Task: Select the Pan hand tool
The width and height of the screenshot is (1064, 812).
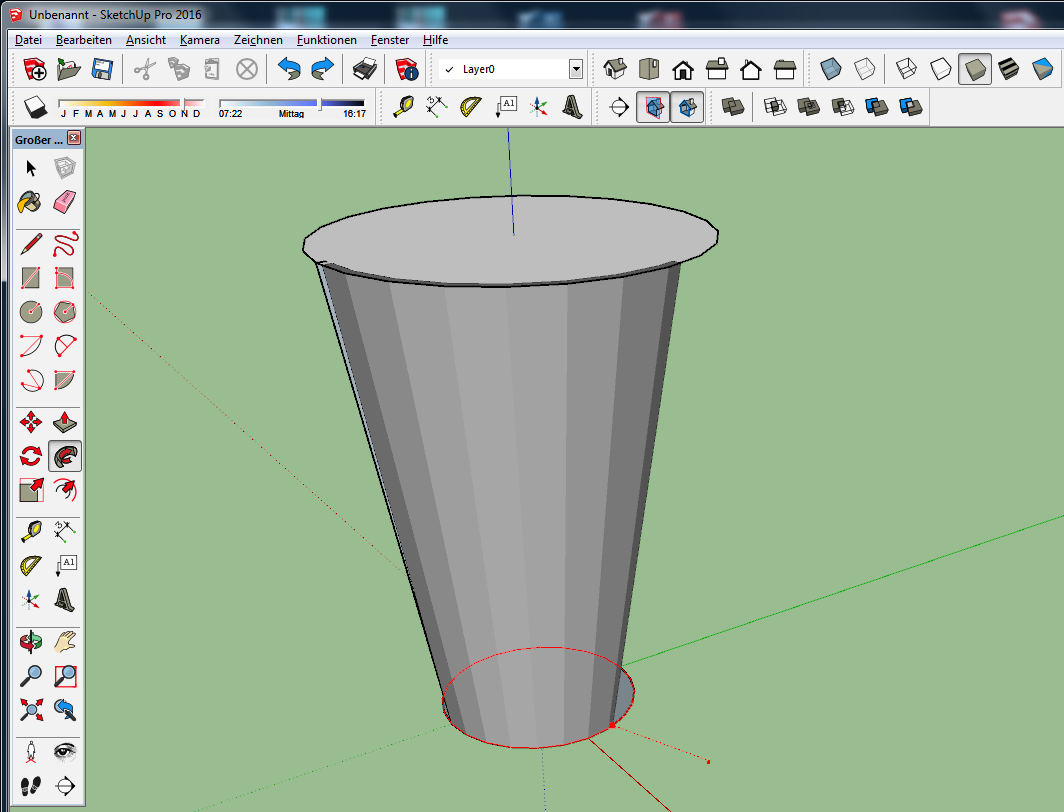Action: click(65, 641)
